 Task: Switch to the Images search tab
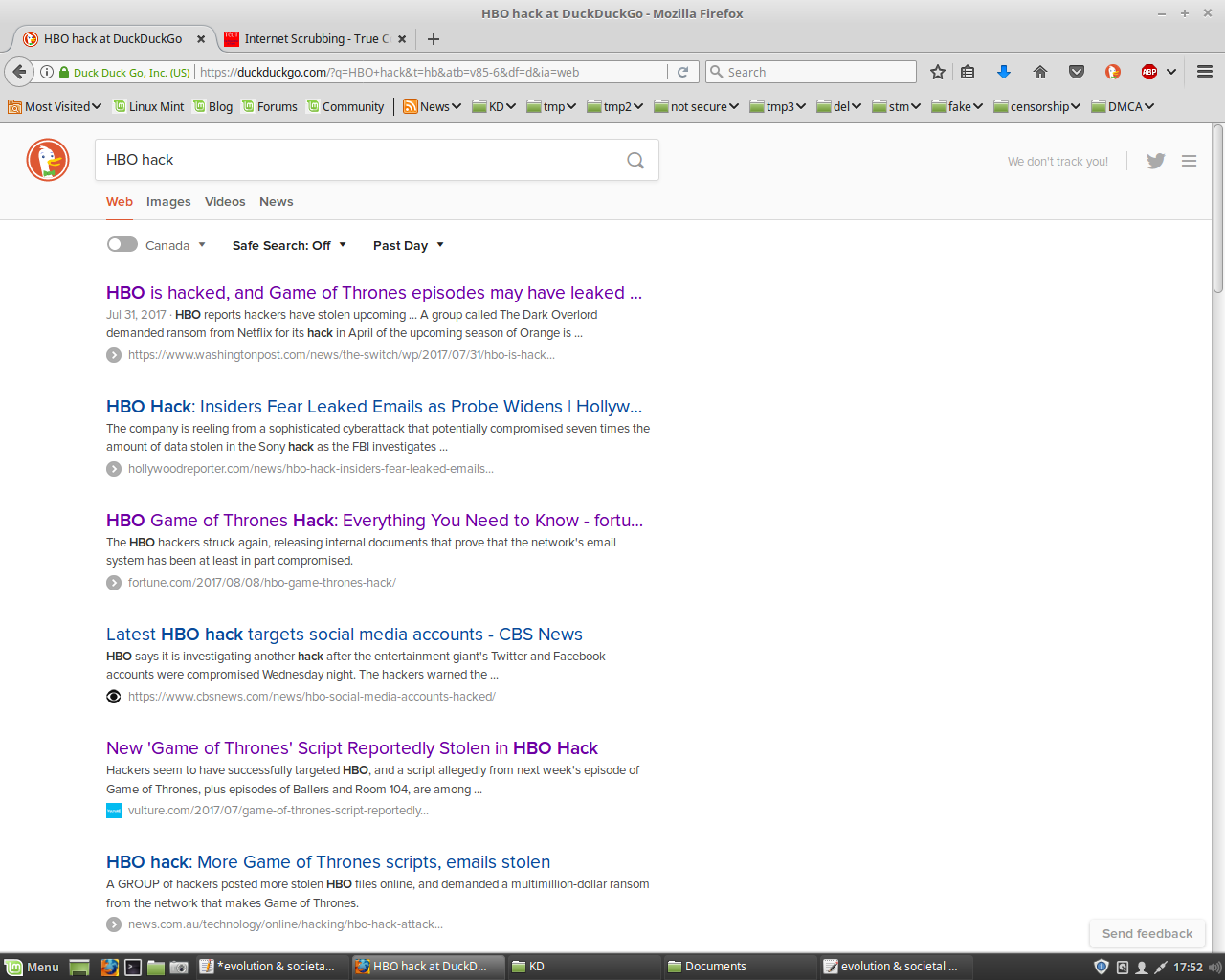pyautogui.click(x=168, y=202)
